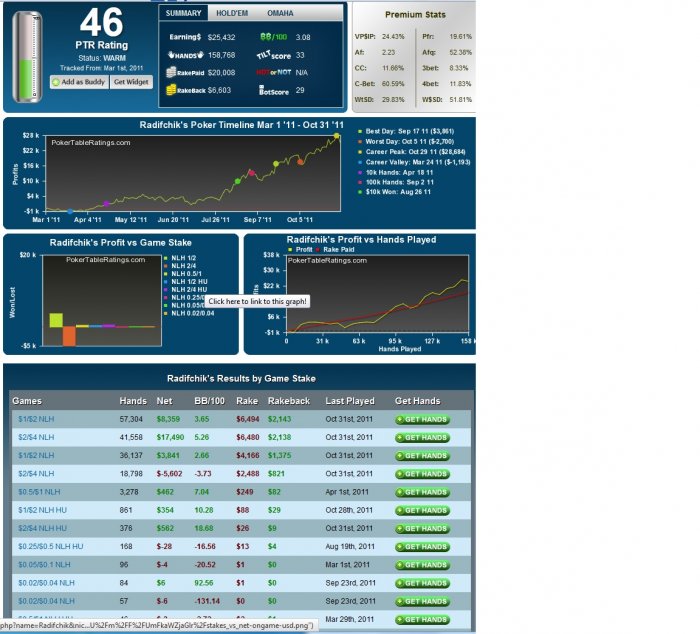Open the $2/$4 NLH HU game link
The height and width of the screenshot is (634, 700).
pyautogui.click(x=42, y=529)
